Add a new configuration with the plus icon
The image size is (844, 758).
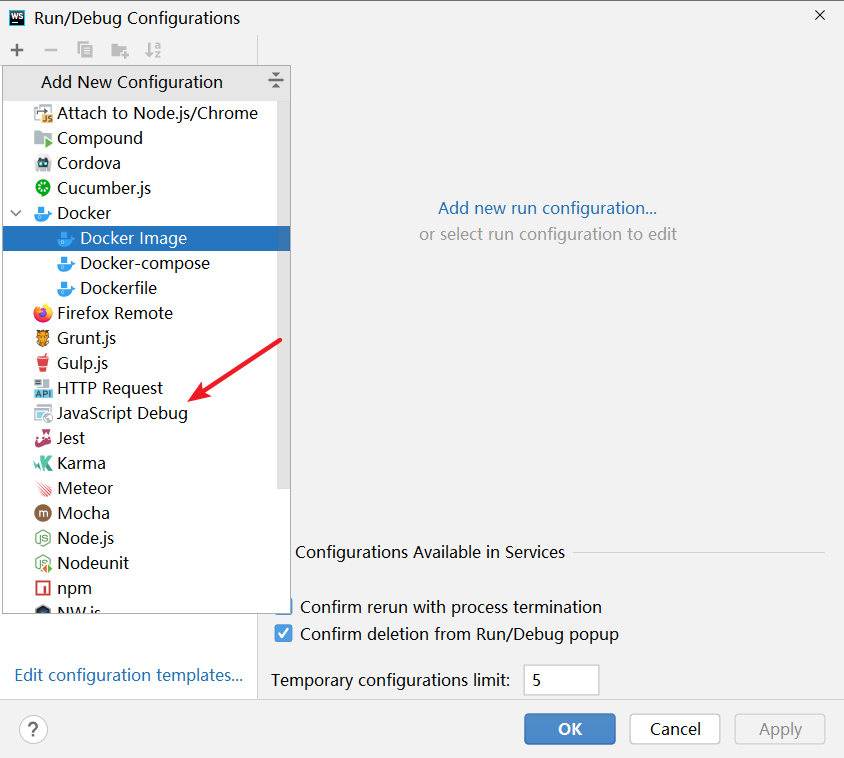16,49
